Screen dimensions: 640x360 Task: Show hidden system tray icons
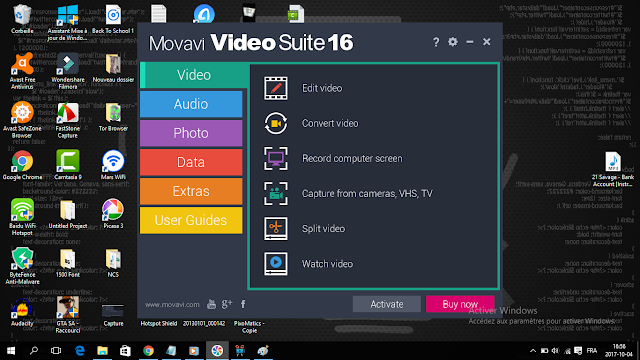(533, 351)
